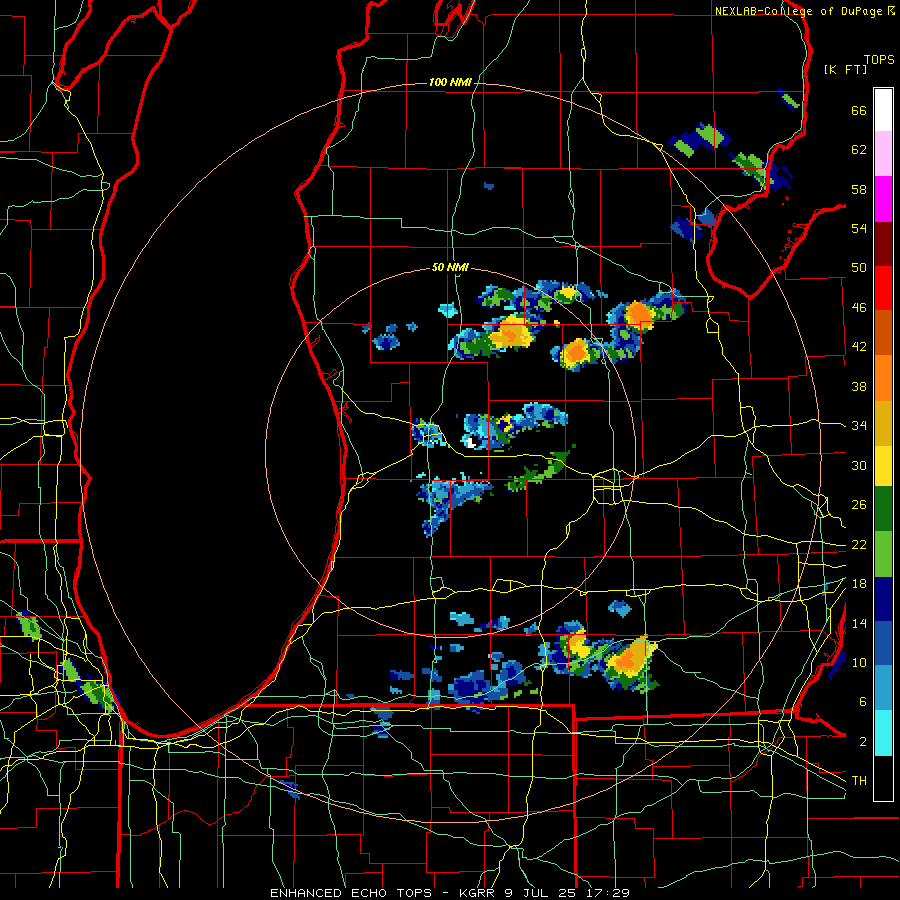900x900 pixels.
Task: Select the 66 value on the legend
Action: click(x=859, y=110)
